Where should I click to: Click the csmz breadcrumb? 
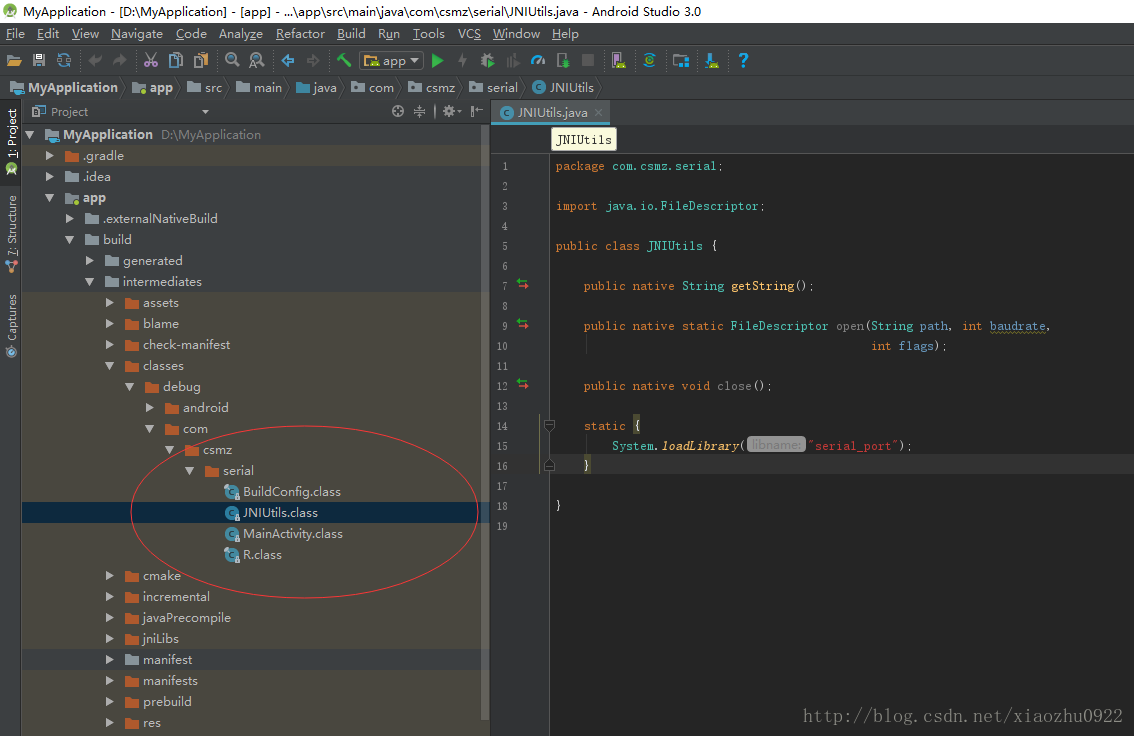[432, 87]
